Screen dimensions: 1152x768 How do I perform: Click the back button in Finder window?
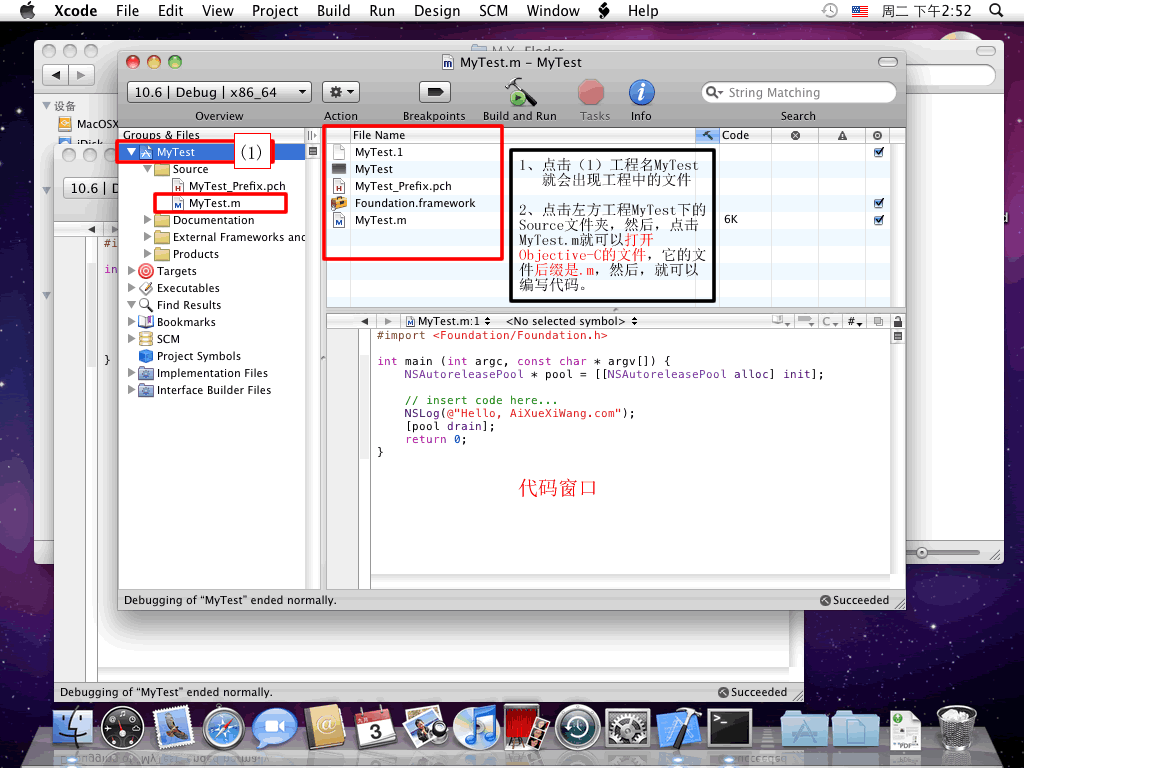(x=56, y=75)
